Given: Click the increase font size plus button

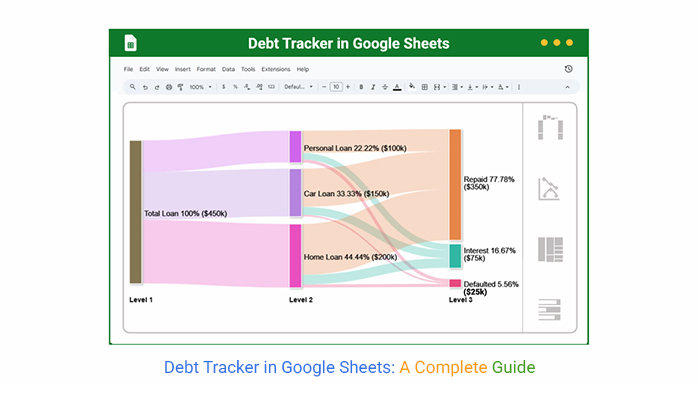Looking at the screenshot, I should pyautogui.click(x=348, y=87).
